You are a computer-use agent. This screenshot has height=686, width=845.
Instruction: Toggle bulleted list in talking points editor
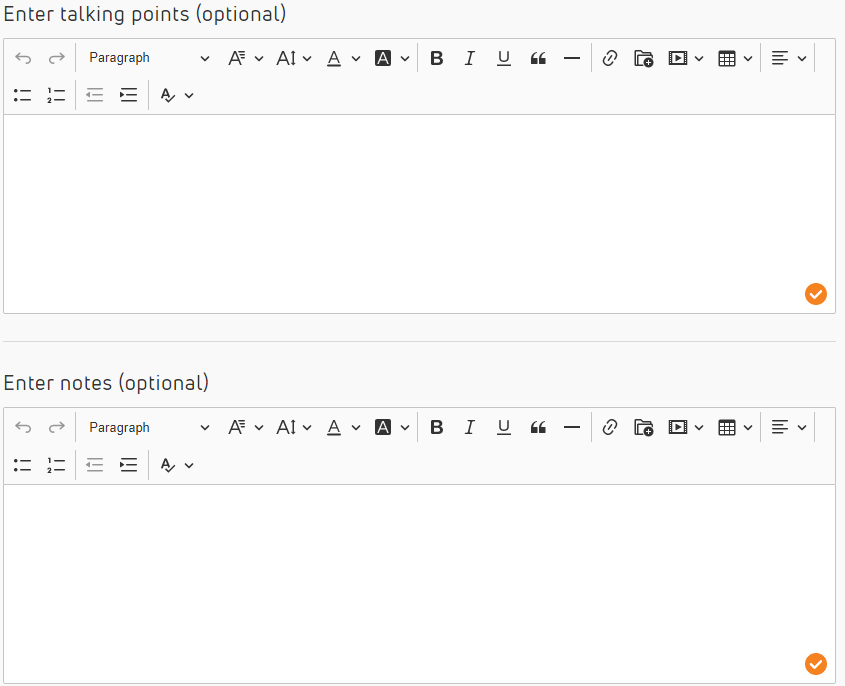pos(22,95)
